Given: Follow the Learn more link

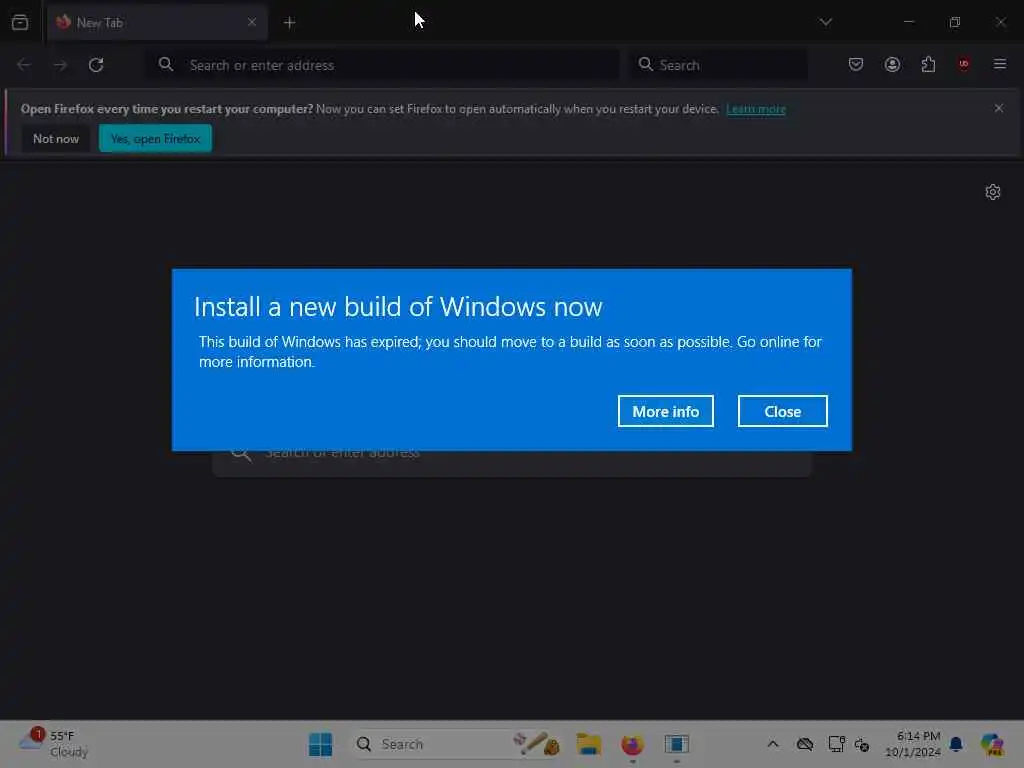Looking at the screenshot, I should point(756,109).
